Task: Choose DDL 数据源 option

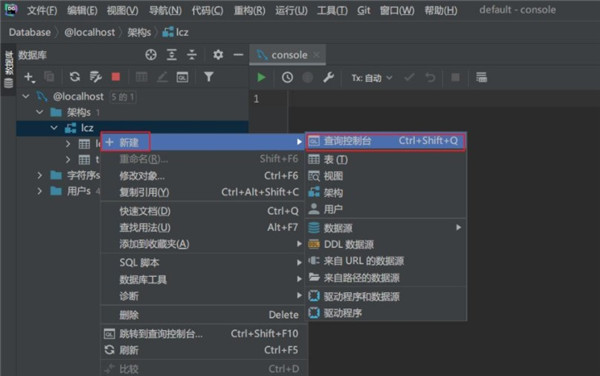Action: (386, 244)
